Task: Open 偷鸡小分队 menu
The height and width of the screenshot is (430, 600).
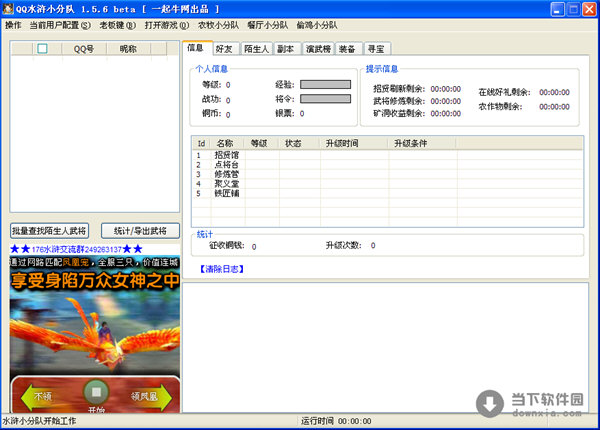Action: [317, 25]
